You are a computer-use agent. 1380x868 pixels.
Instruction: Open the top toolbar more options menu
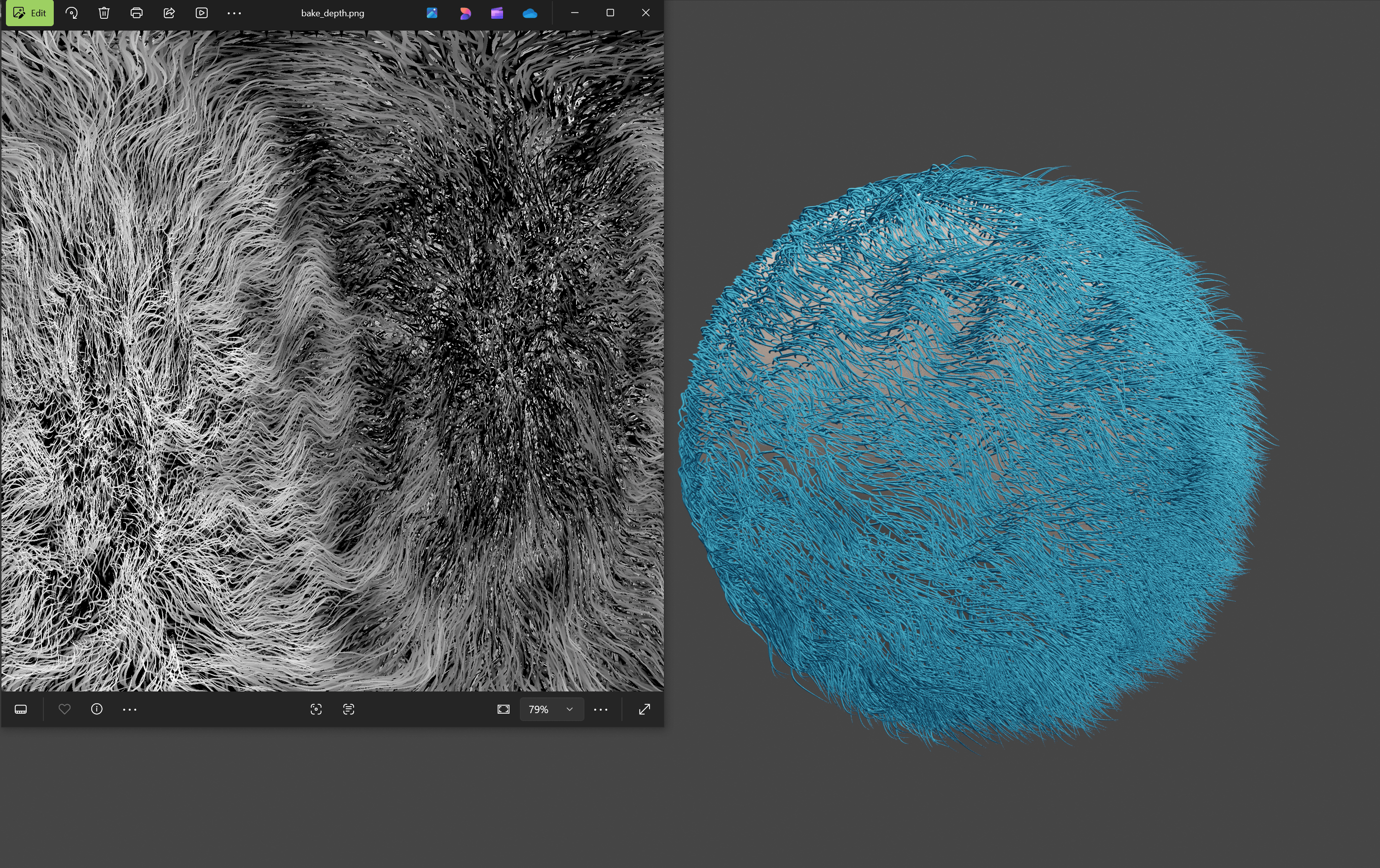point(234,13)
